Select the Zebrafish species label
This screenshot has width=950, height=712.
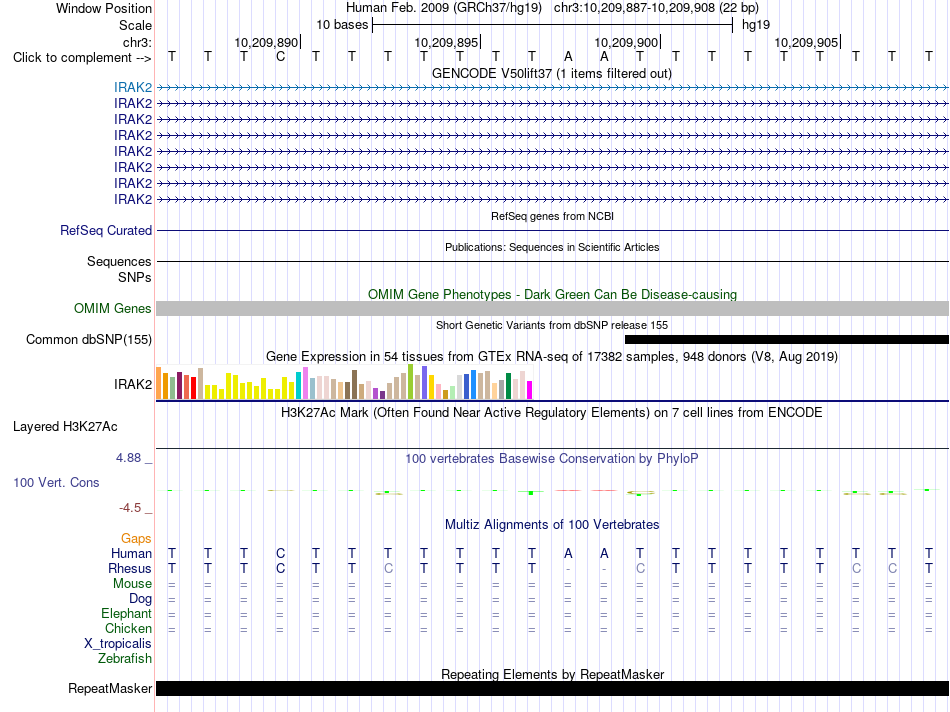(125, 658)
